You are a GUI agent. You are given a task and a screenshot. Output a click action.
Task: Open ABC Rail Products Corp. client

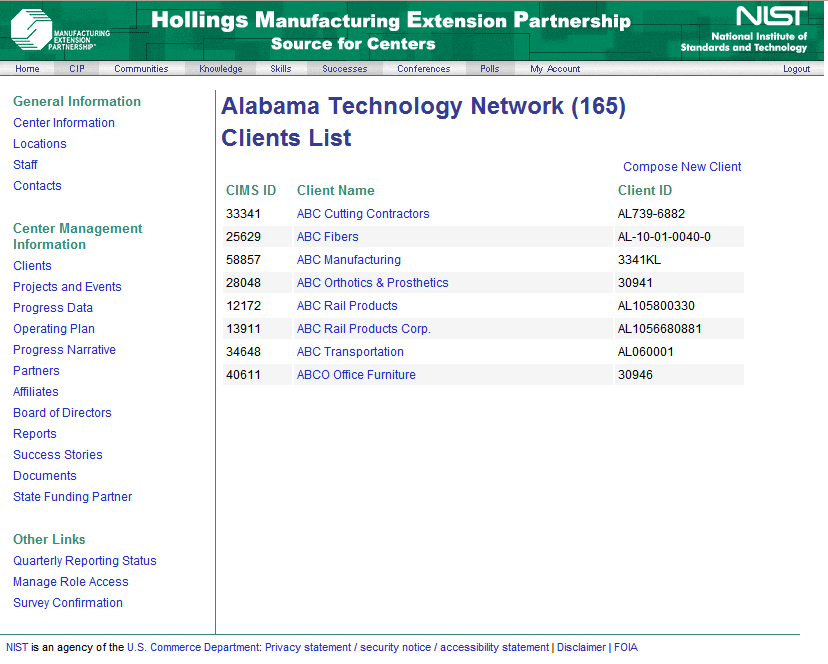click(x=363, y=329)
